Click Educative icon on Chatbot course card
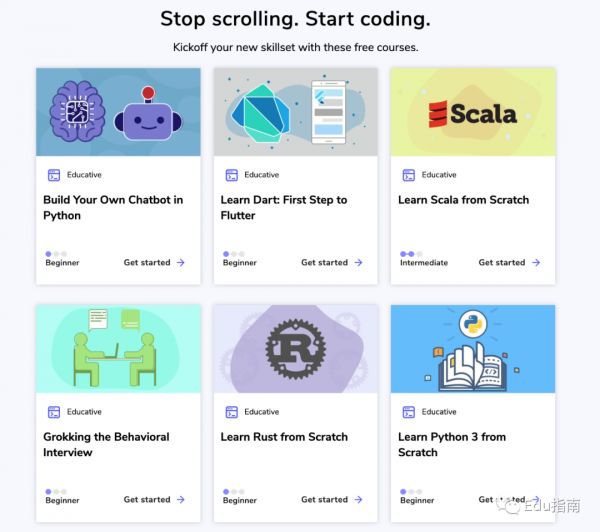The width and height of the screenshot is (600, 532). point(54,175)
